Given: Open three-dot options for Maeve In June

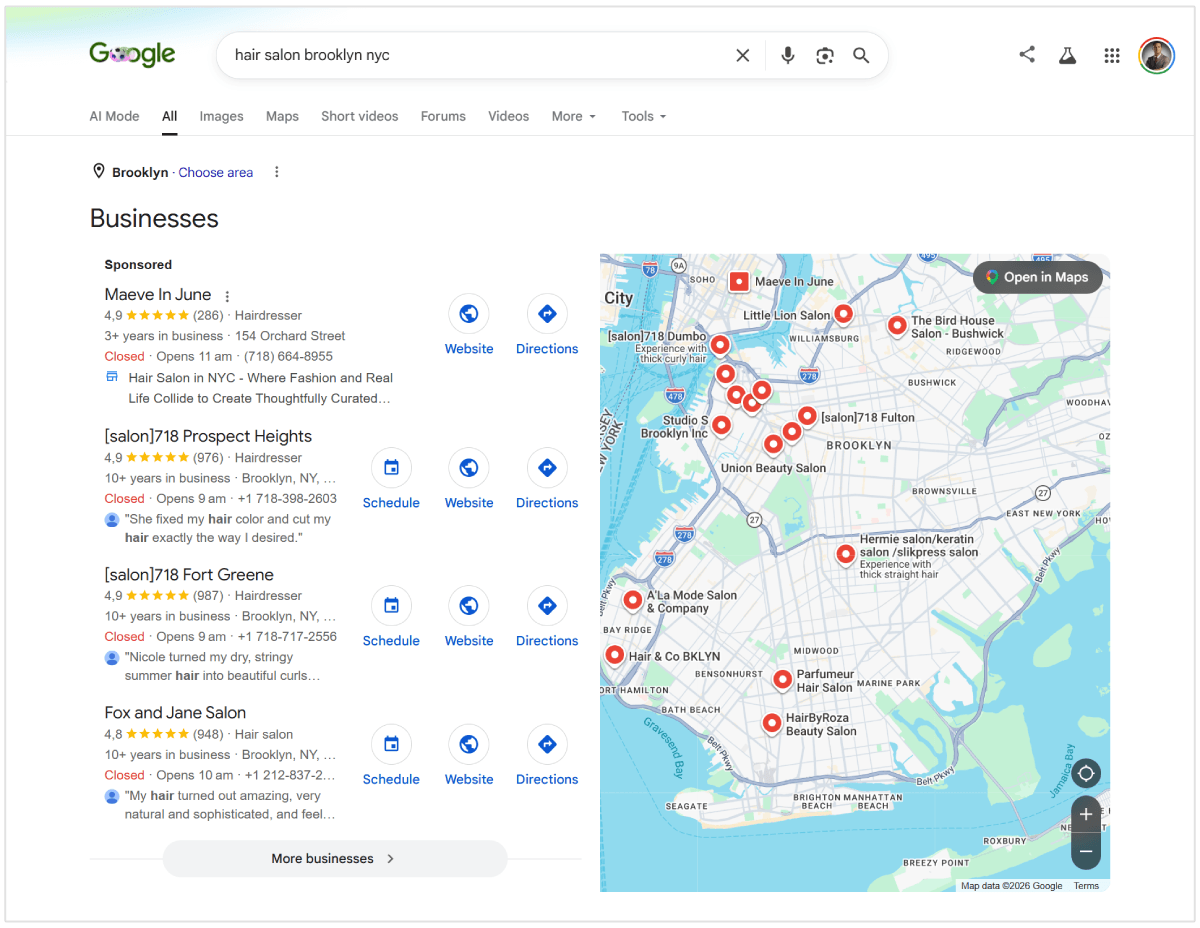Looking at the screenshot, I should pos(227,296).
